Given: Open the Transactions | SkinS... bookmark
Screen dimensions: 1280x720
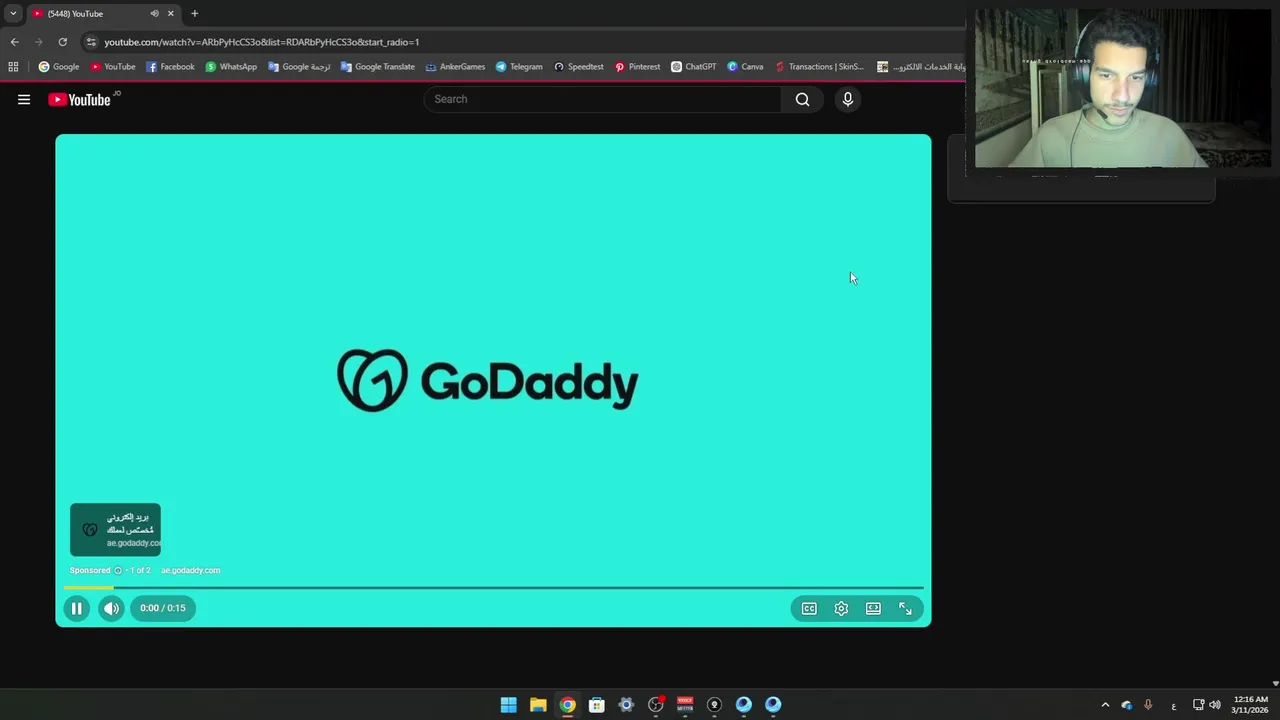Looking at the screenshot, I should tap(819, 67).
